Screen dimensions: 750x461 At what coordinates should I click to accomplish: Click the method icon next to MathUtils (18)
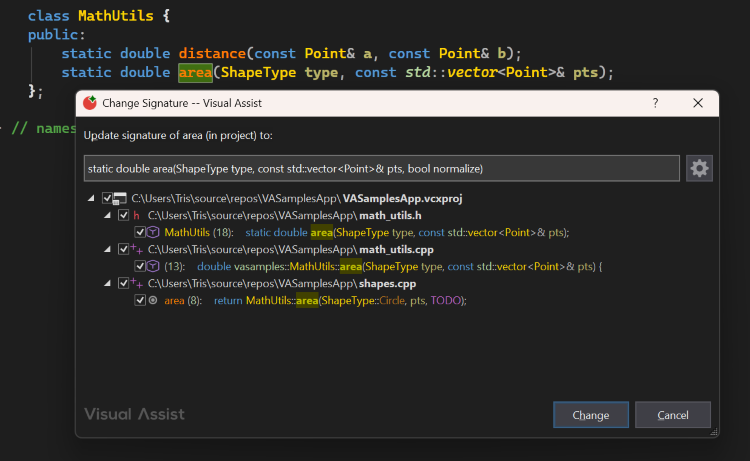click(153, 232)
